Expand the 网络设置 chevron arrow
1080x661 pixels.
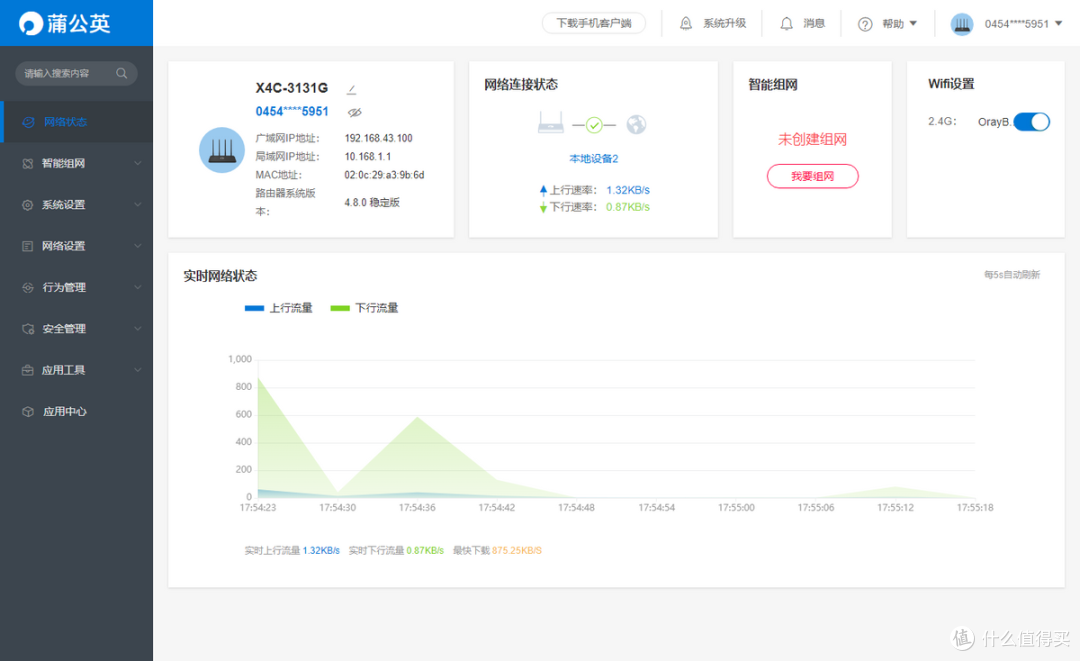click(138, 246)
